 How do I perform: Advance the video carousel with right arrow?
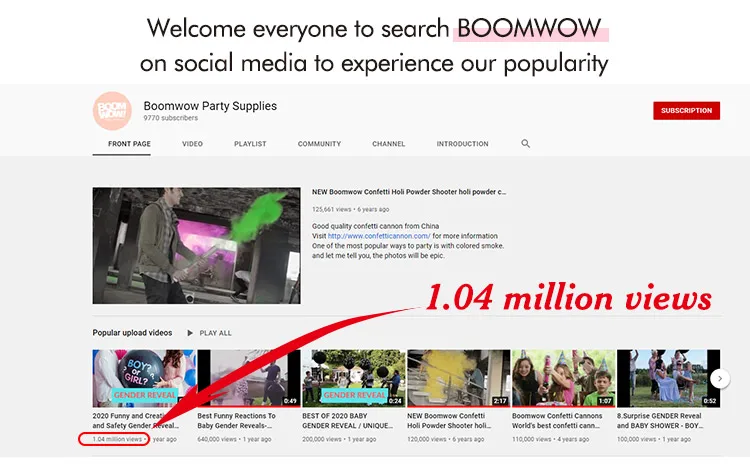719,378
